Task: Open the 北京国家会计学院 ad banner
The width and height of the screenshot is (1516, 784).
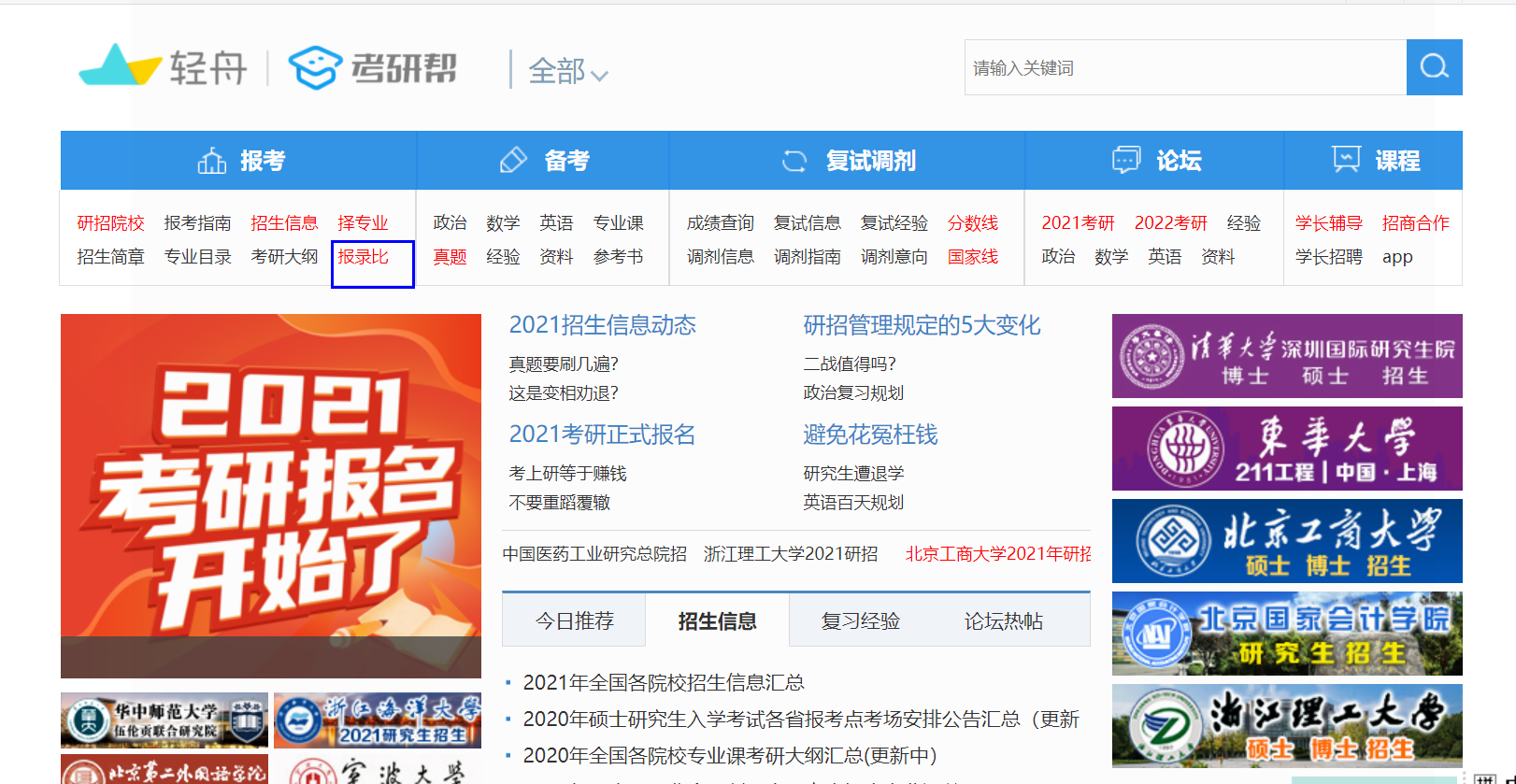Action: [x=1287, y=634]
